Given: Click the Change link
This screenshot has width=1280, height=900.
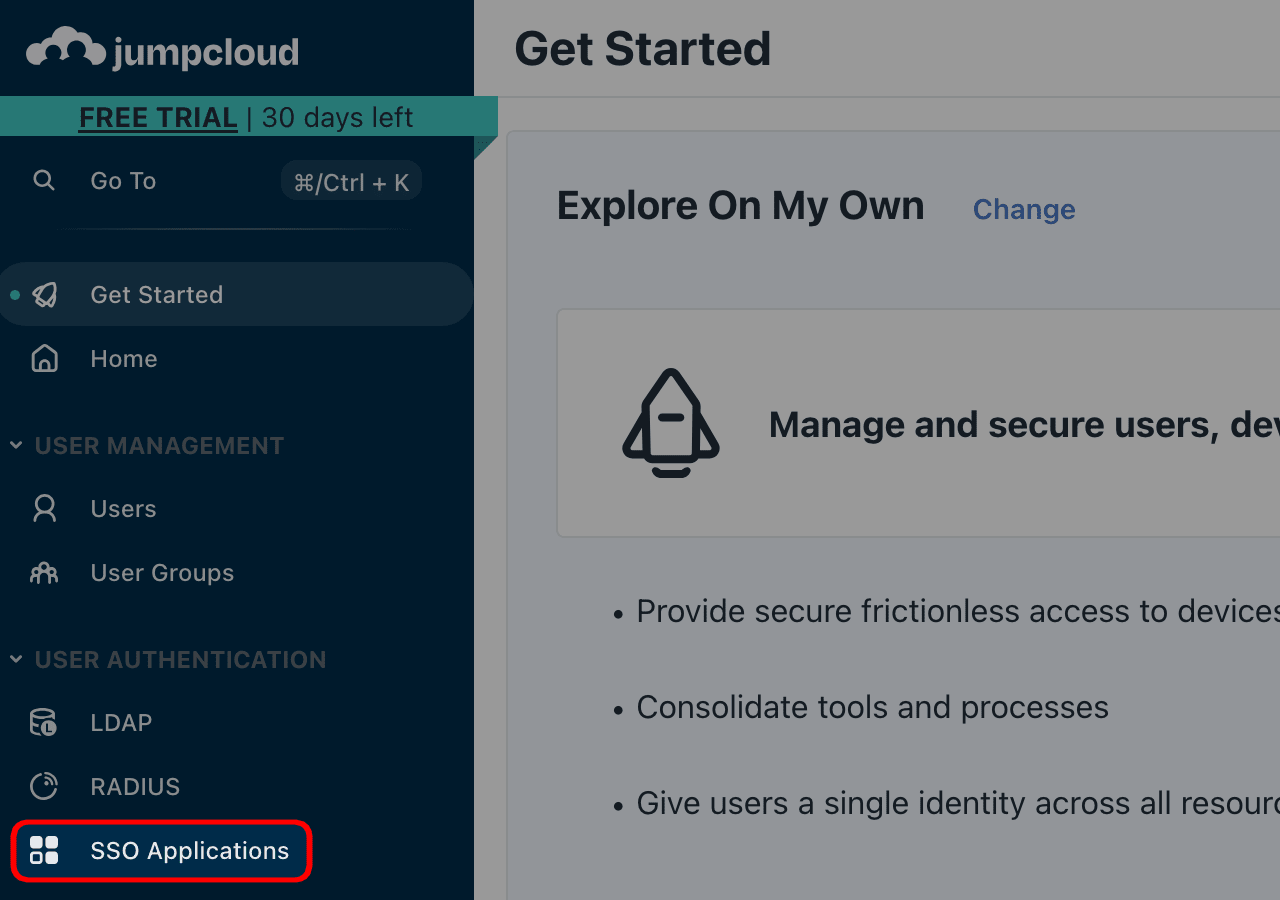Looking at the screenshot, I should click(x=1024, y=209).
